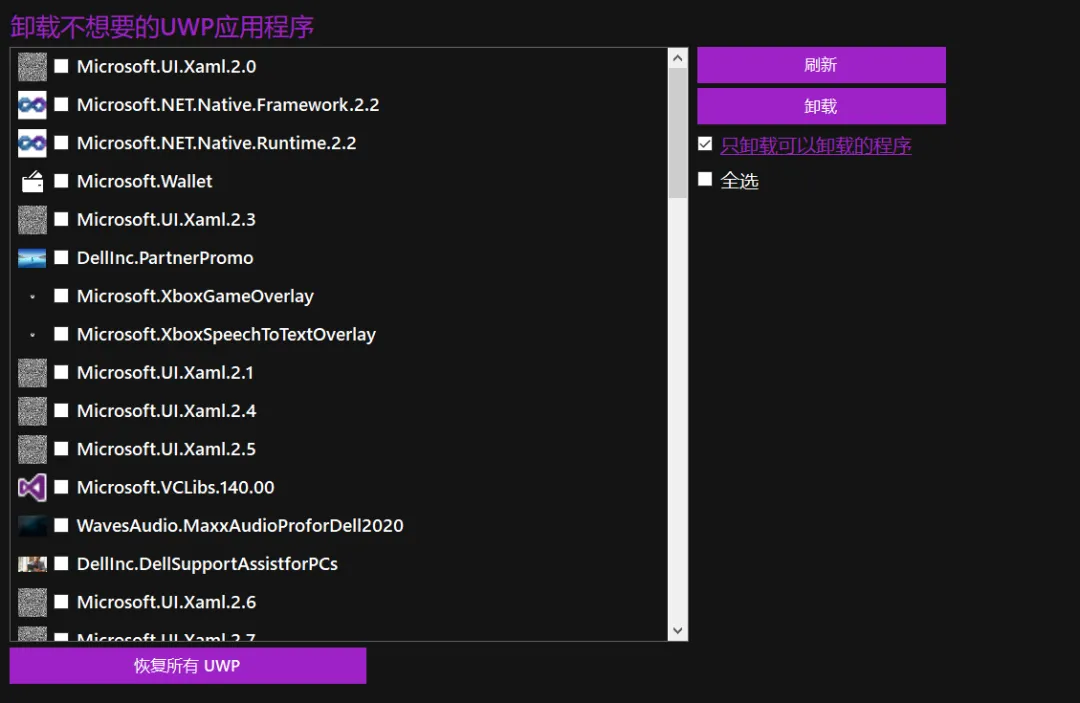This screenshot has width=1080, height=703.
Task: Check the Microsoft.XboxGameOverlay checkbox
Action: pyautogui.click(x=61, y=296)
